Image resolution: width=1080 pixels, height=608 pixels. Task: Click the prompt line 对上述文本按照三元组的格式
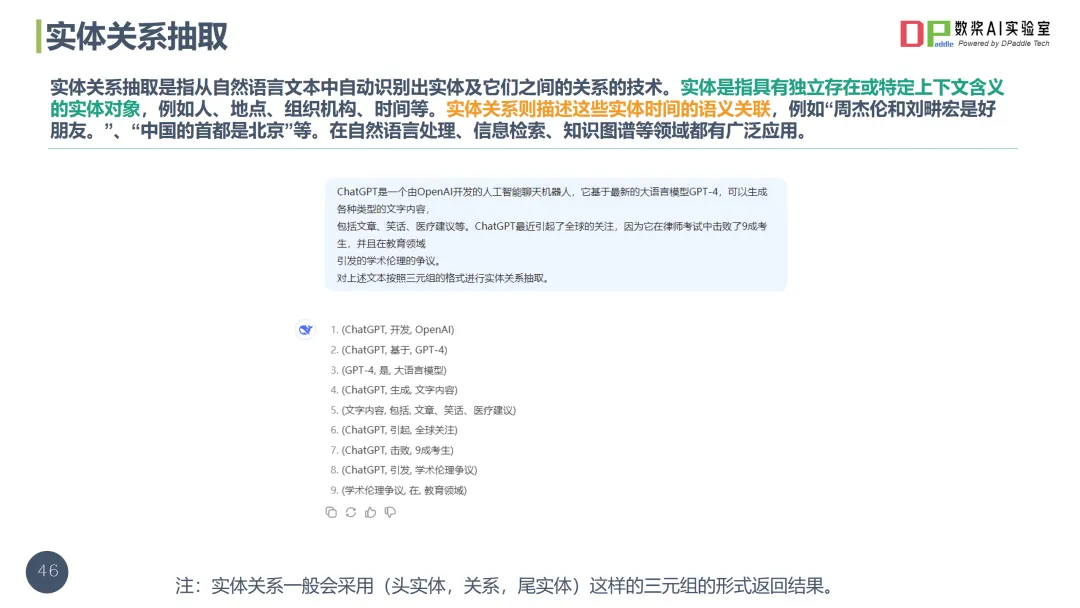(443, 278)
